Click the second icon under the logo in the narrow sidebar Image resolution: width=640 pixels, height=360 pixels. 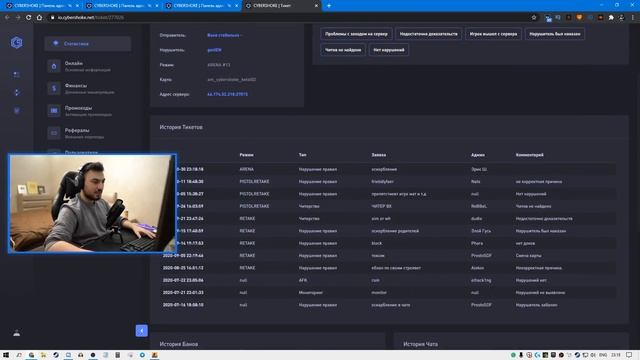(16, 93)
